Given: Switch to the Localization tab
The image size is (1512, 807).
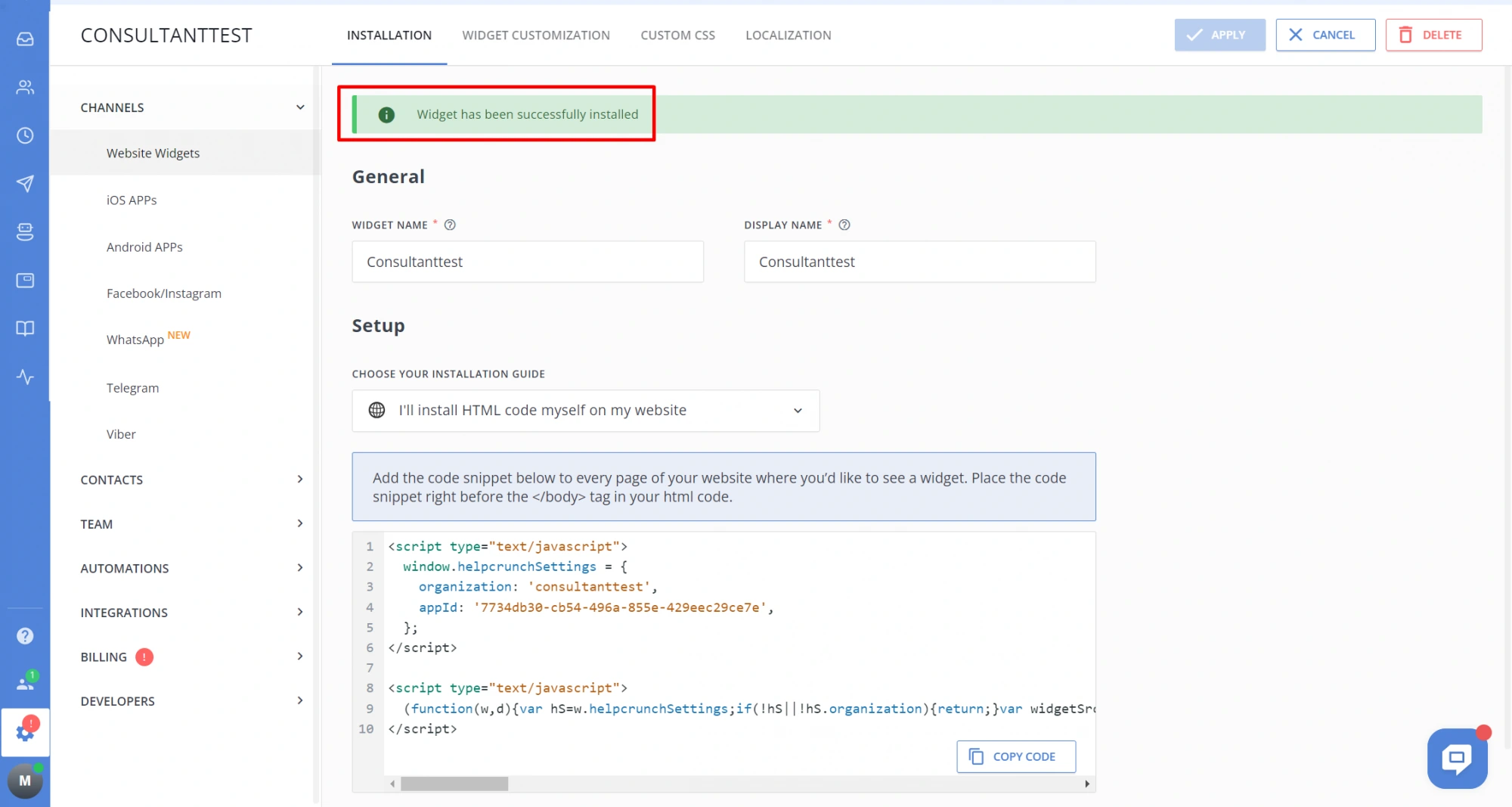Looking at the screenshot, I should pos(788,35).
